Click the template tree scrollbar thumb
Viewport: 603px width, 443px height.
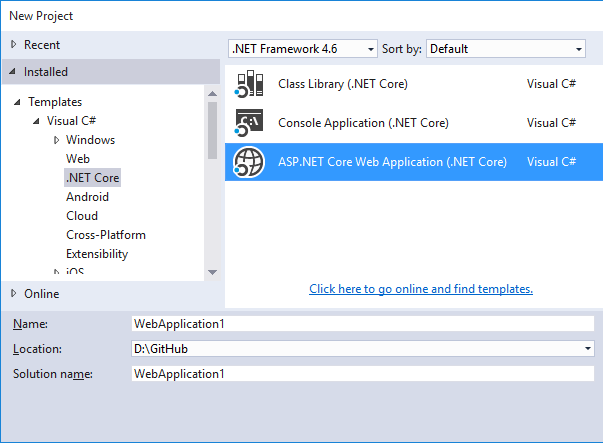pyautogui.click(x=212, y=130)
